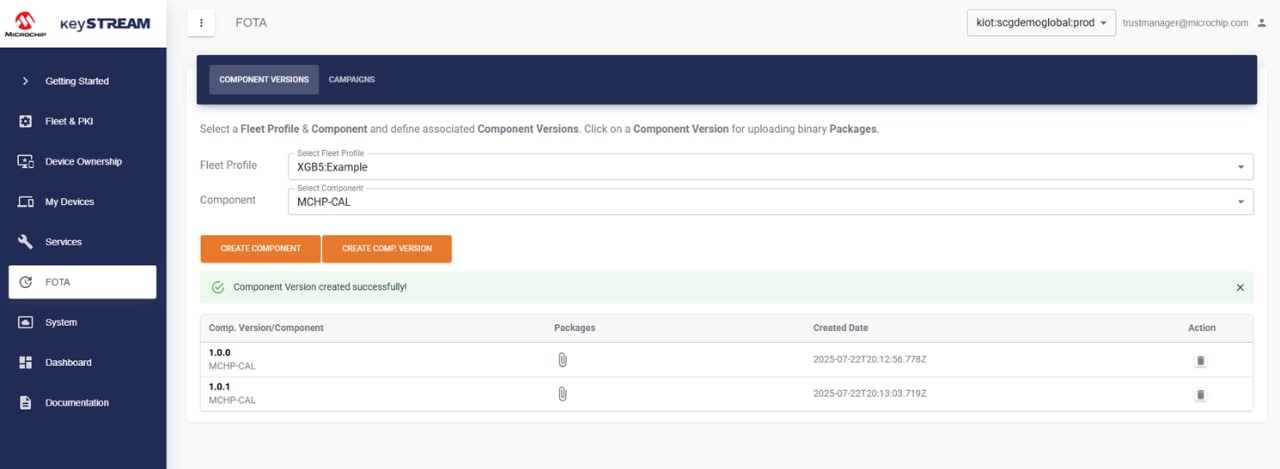Open the Select Fleet Profile dropdown
Screen dimensions: 1280x469
click(768, 167)
